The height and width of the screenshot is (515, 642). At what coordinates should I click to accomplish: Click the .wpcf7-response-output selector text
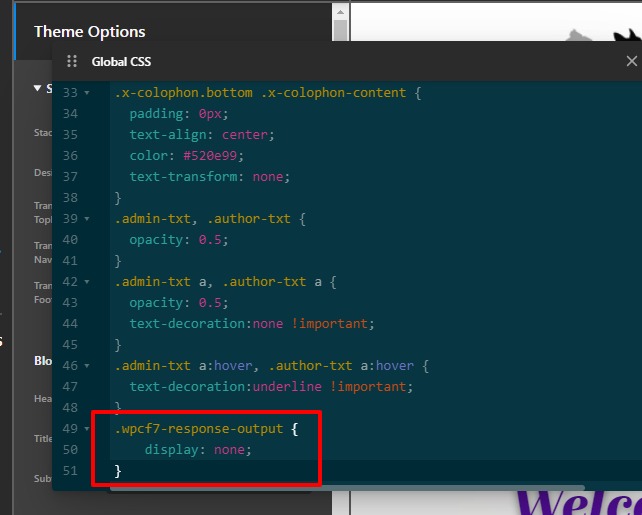pos(200,429)
